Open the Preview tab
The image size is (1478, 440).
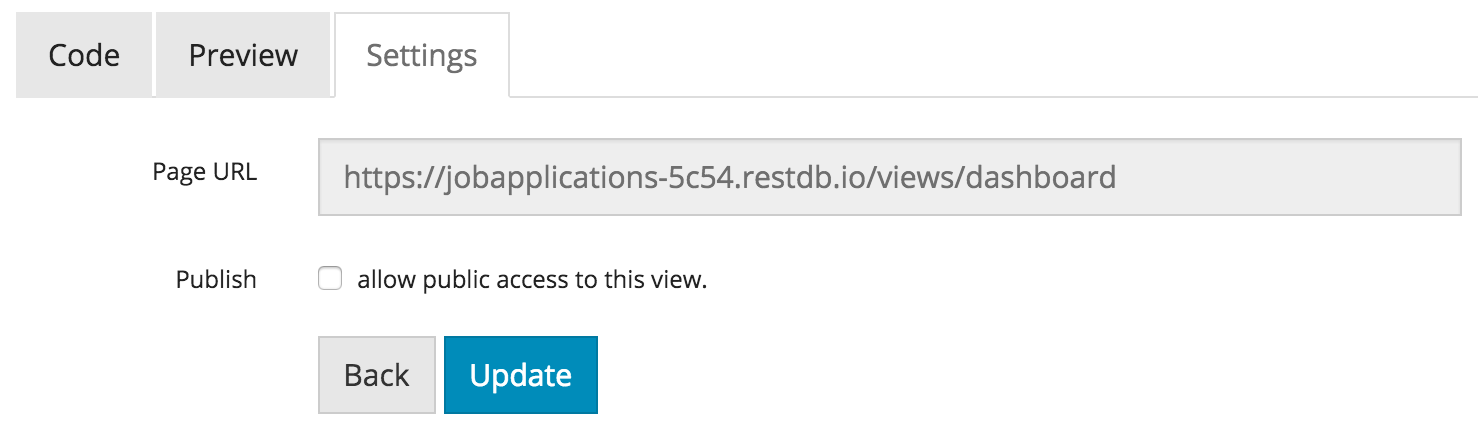(243, 55)
